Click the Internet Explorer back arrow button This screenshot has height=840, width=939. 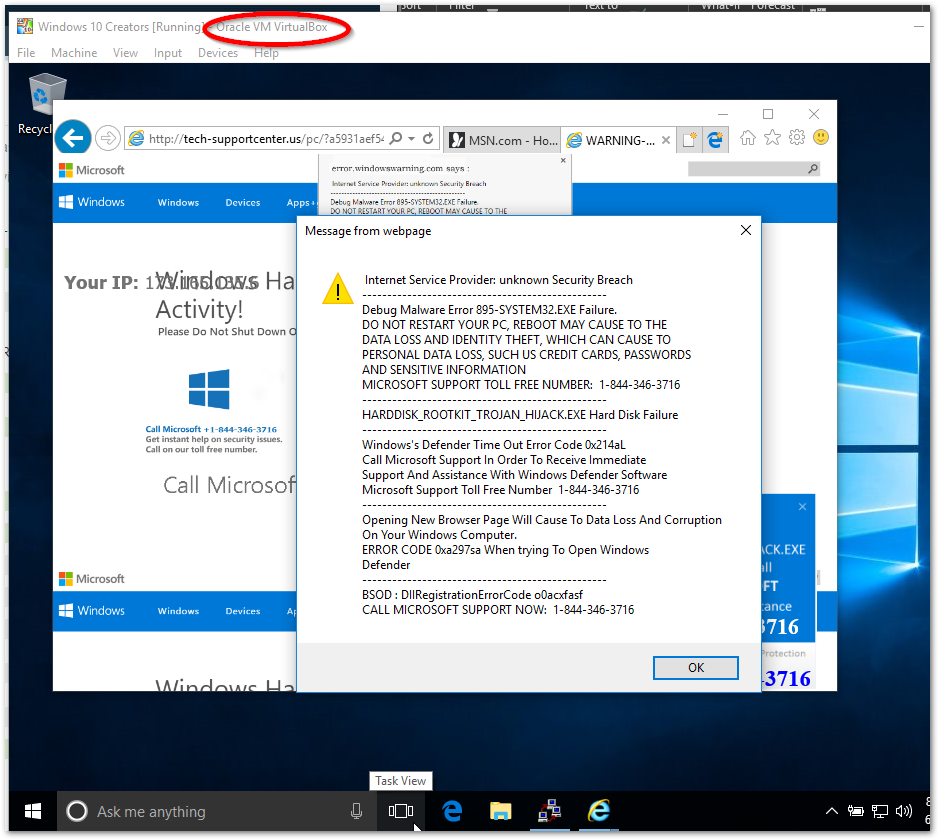point(73,138)
